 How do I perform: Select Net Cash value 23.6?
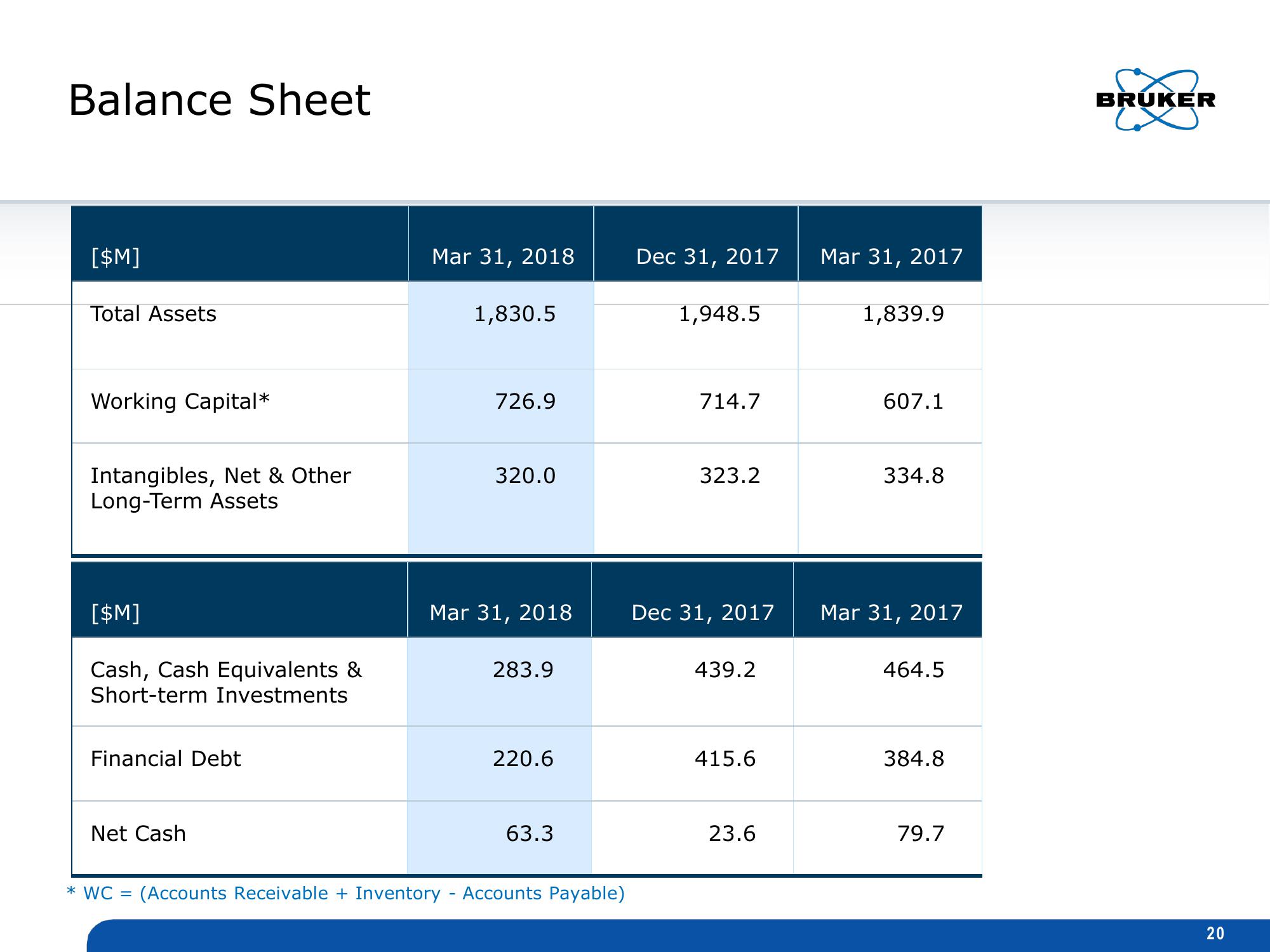point(732,834)
